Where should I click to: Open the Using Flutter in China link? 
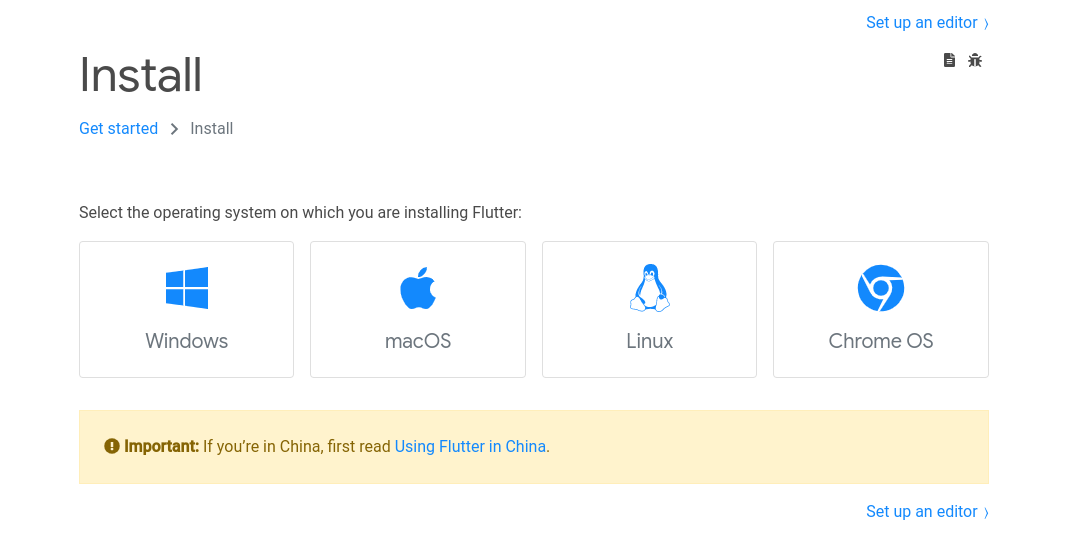470,446
